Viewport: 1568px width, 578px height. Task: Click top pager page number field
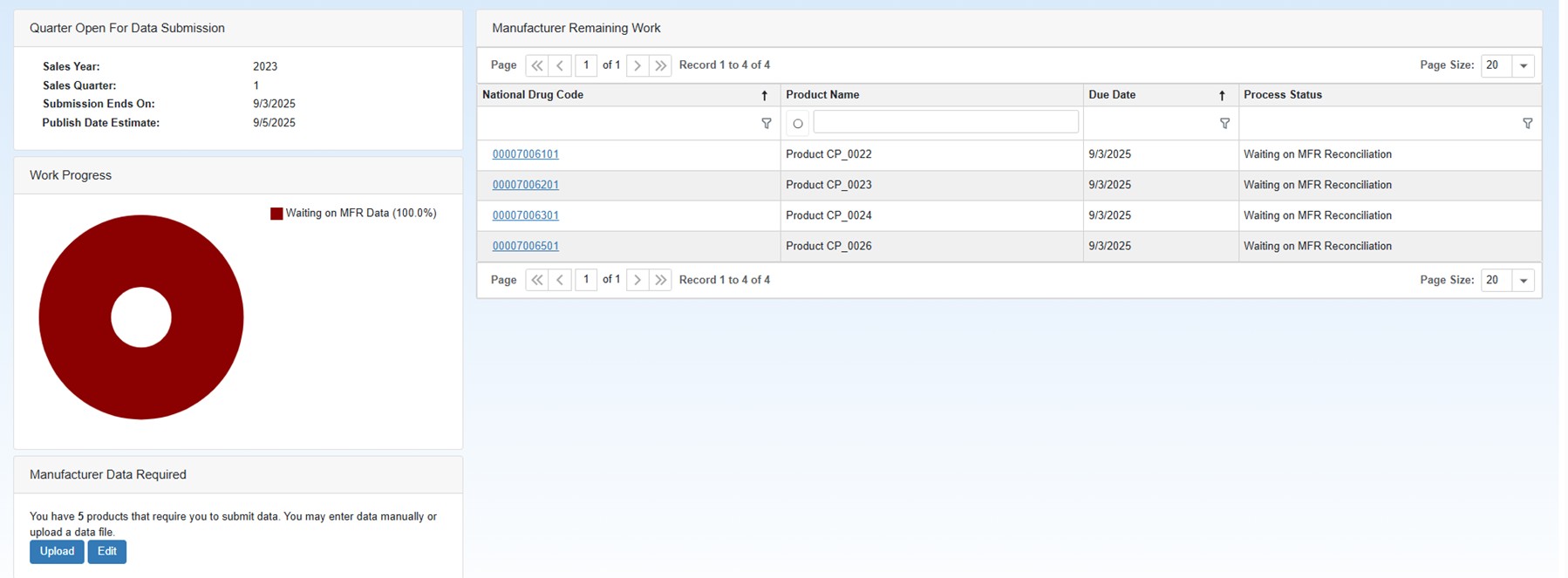[x=586, y=65]
